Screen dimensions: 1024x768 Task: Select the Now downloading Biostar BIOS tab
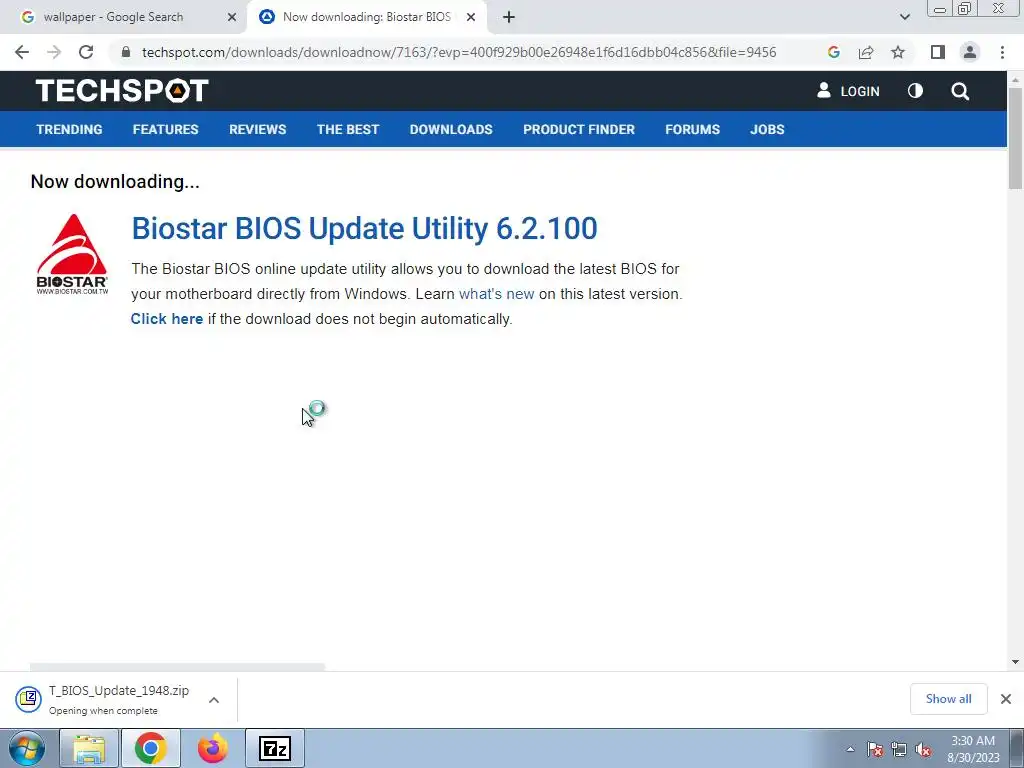[366, 17]
